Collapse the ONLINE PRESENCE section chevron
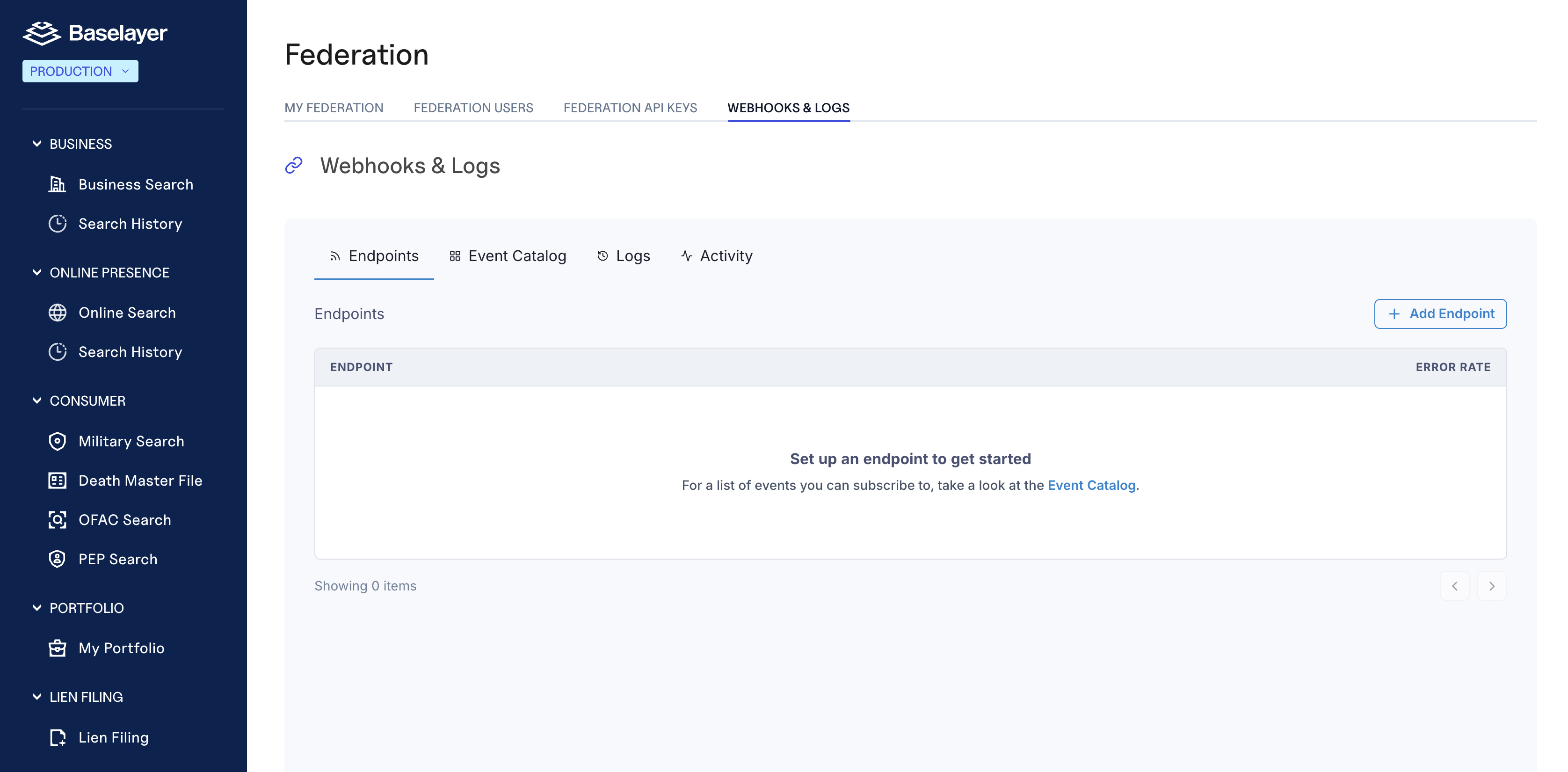Viewport: 1568px width, 772px height. click(36, 272)
